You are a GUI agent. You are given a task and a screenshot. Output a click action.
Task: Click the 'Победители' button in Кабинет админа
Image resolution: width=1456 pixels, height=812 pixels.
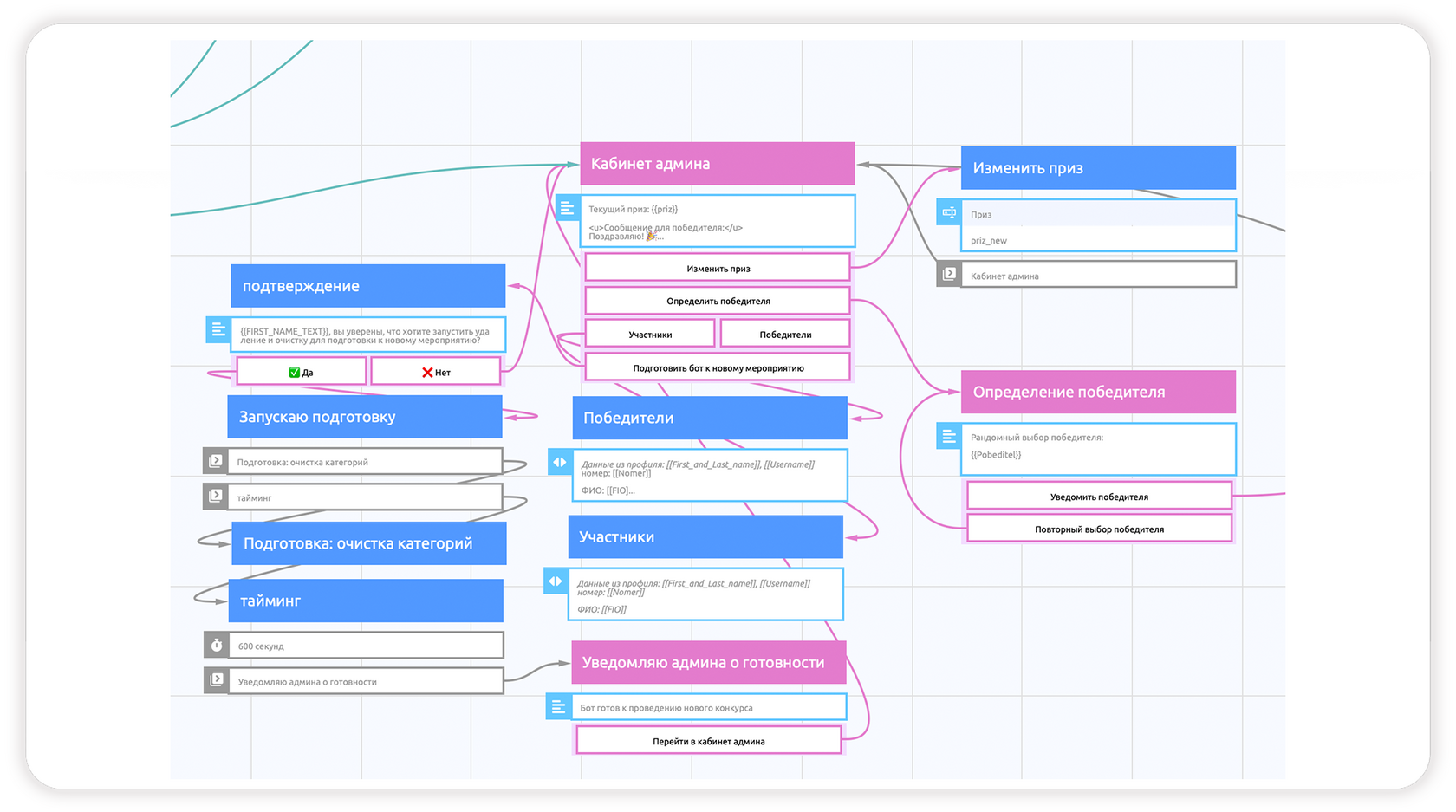[785, 334]
